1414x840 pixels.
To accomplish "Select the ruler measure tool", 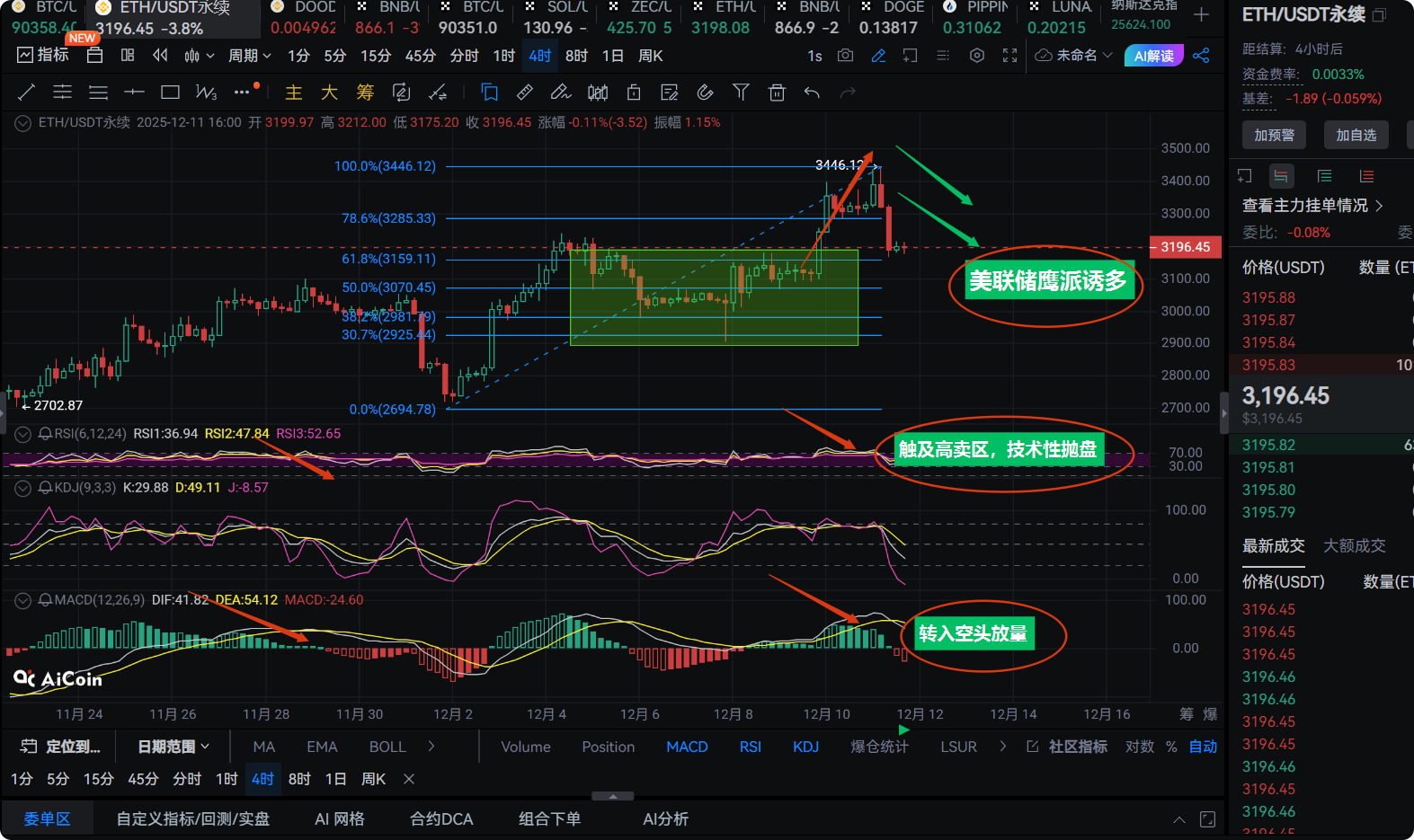I will coord(525,92).
